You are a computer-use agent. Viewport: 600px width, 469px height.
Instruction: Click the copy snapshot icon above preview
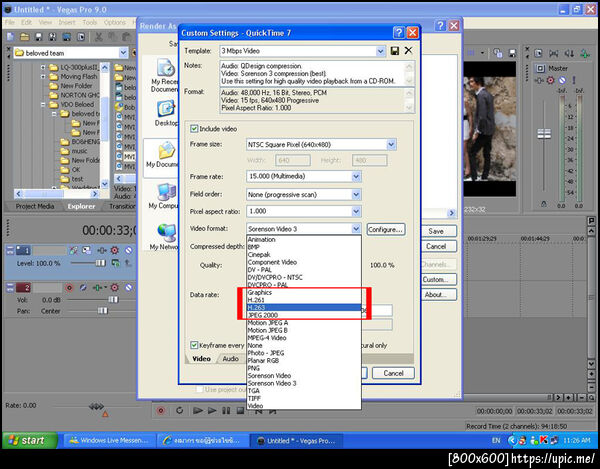tap(497, 53)
